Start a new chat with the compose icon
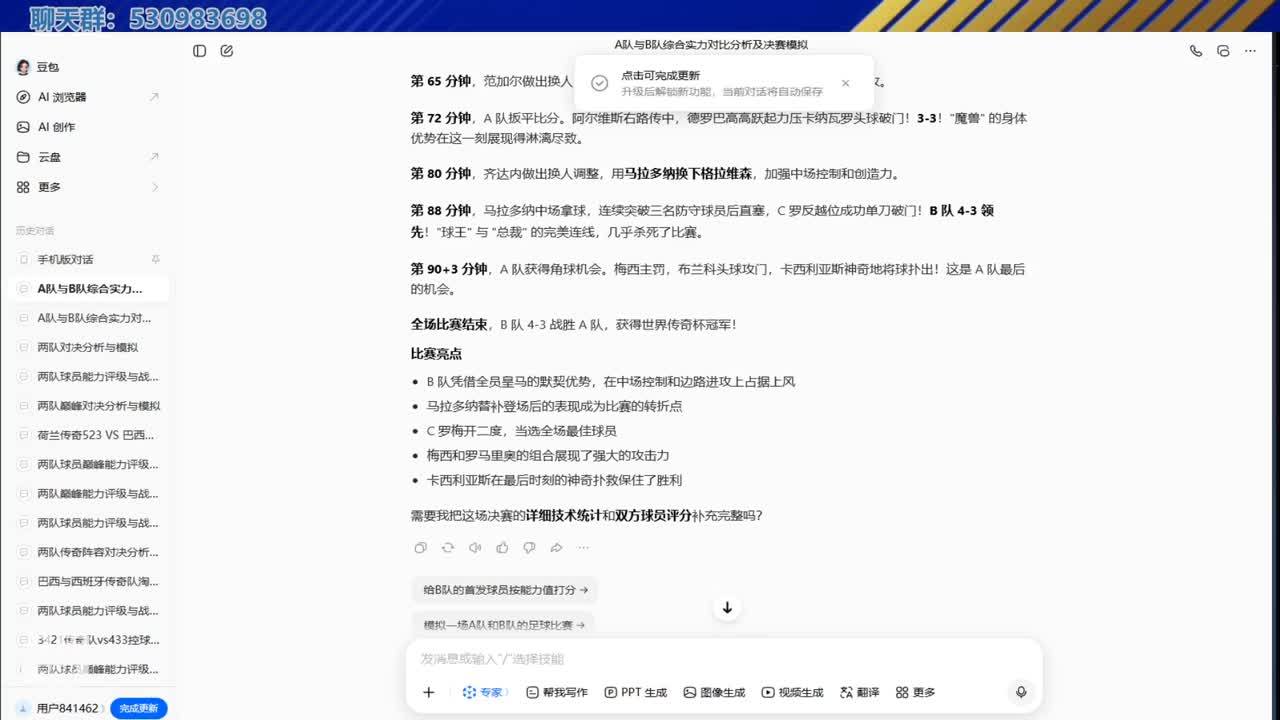 pos(227,51)
